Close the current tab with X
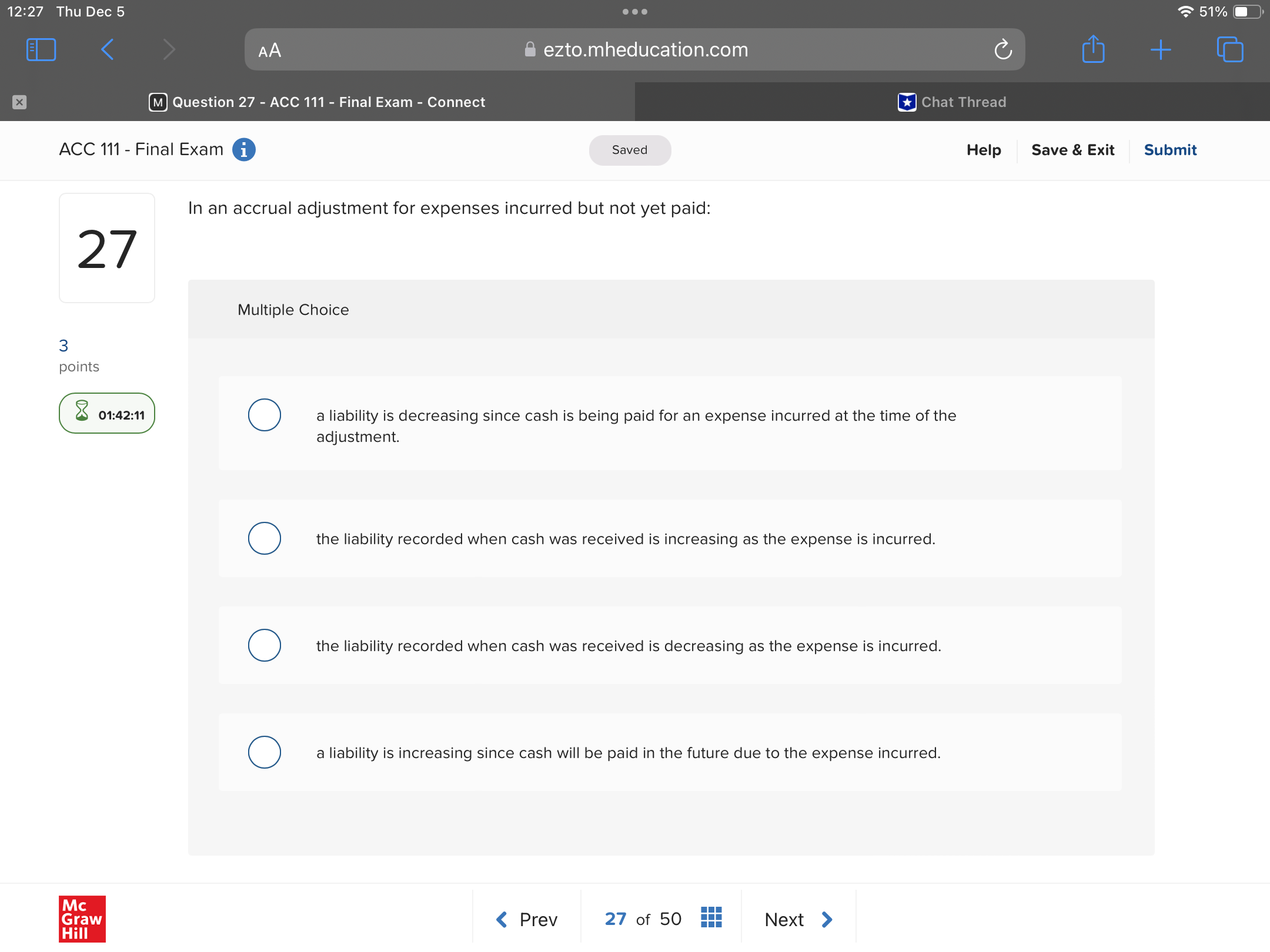Viewport: 1270px width, 952px height. tap(19, 102)
